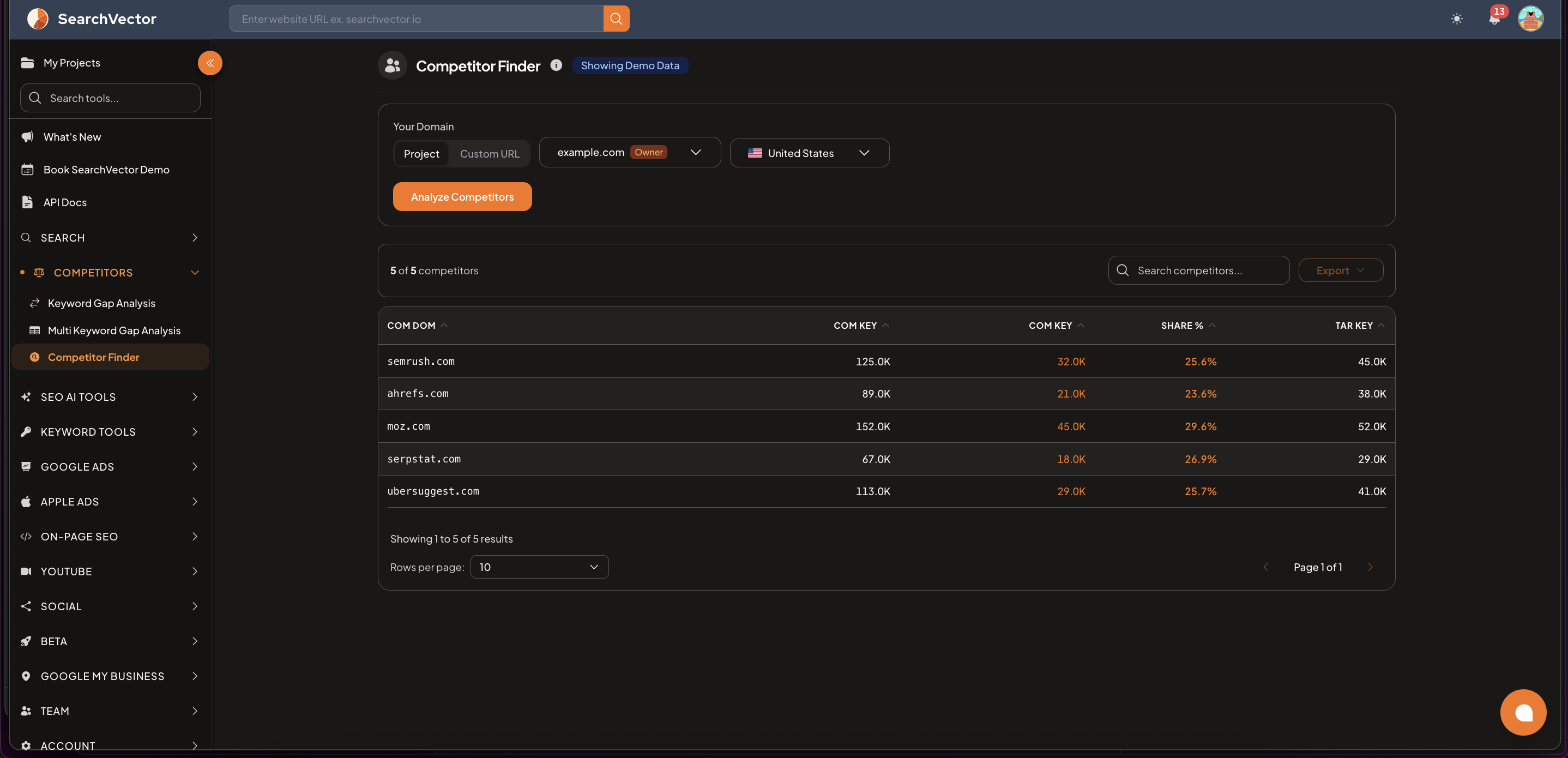Open the notifications bell
The width and height of the screenshot is (1568, 758).
coord(1494,19)
